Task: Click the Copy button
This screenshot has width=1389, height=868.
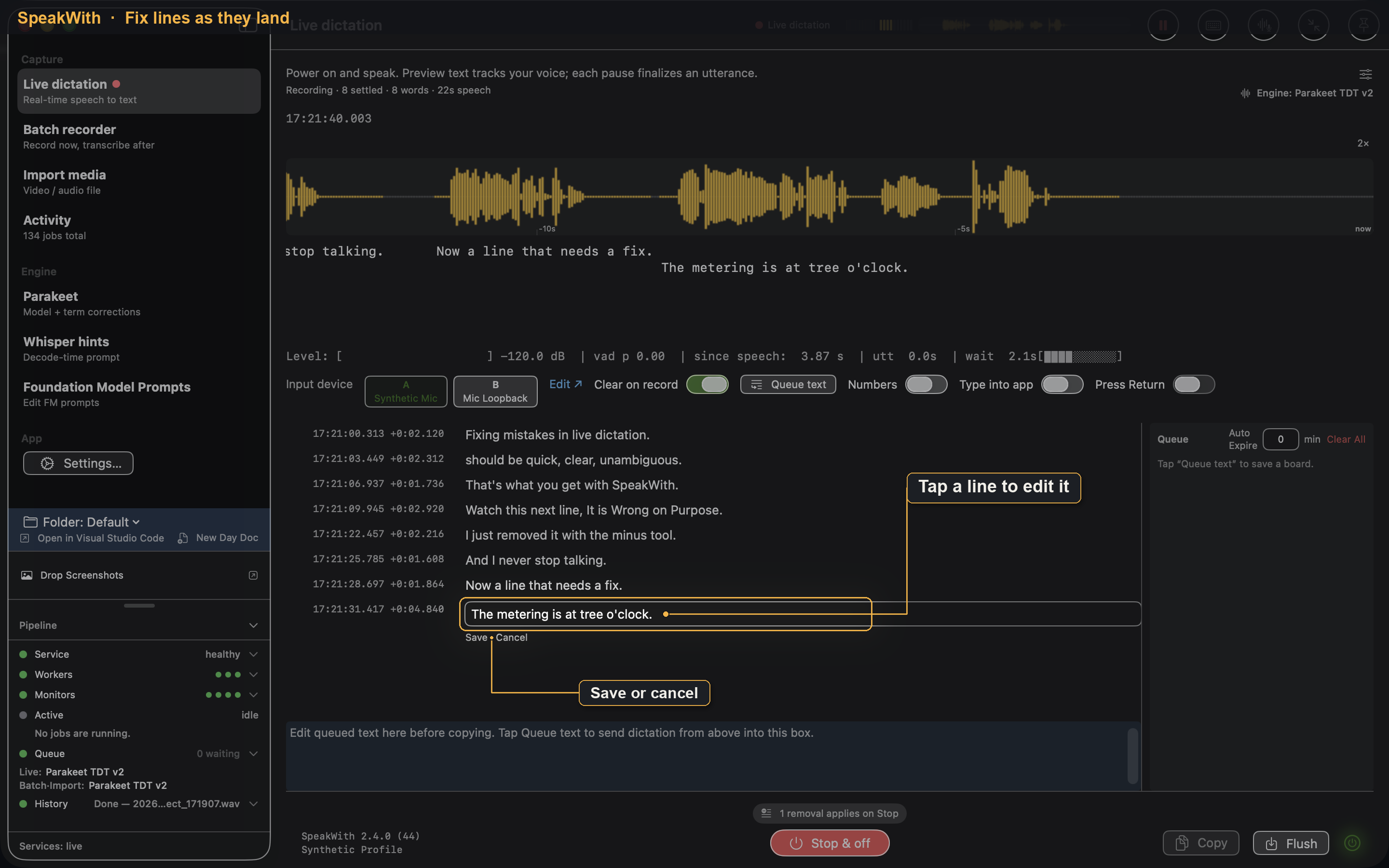Action: 1201,843
